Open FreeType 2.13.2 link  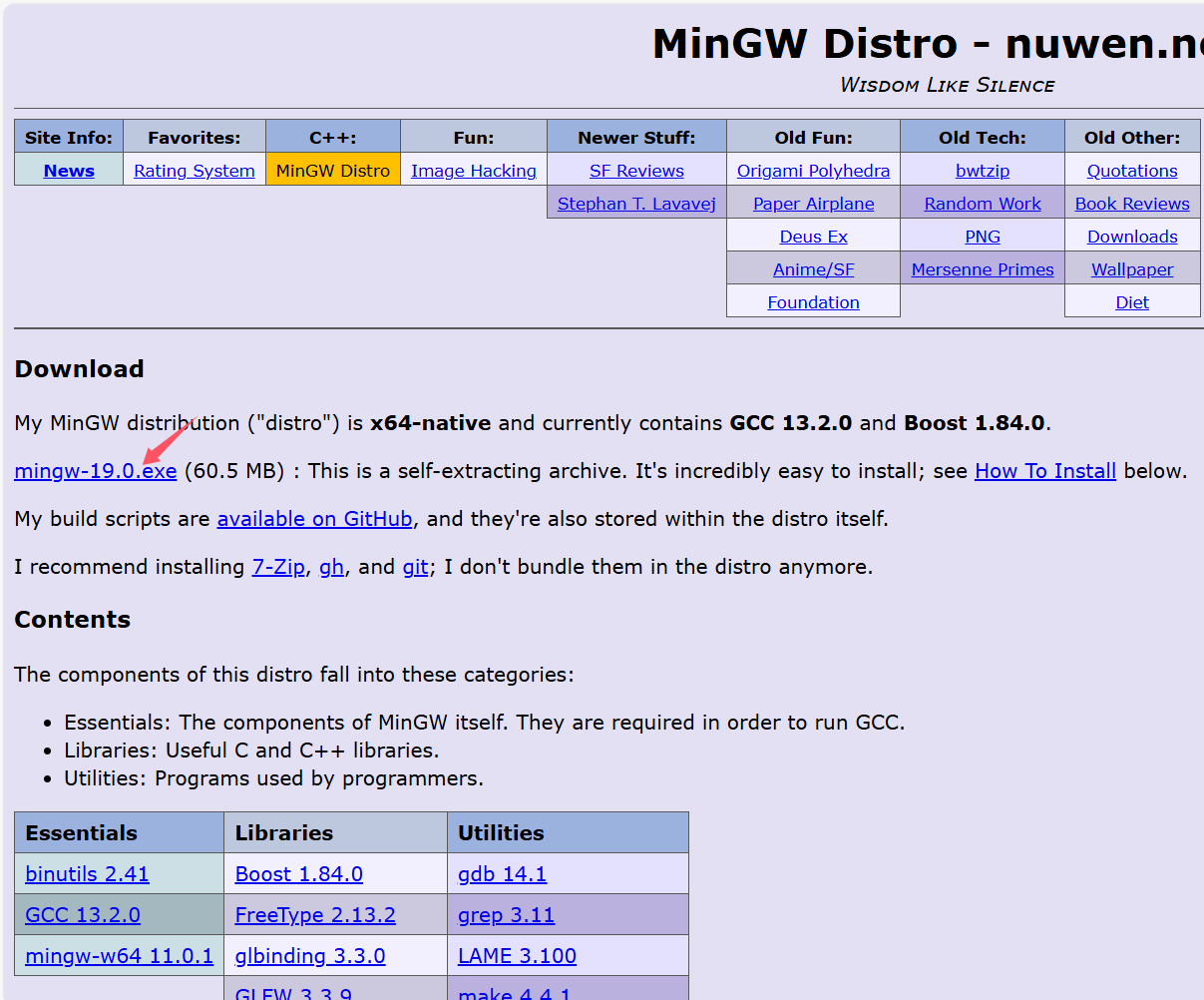click(x=315, y=915)
